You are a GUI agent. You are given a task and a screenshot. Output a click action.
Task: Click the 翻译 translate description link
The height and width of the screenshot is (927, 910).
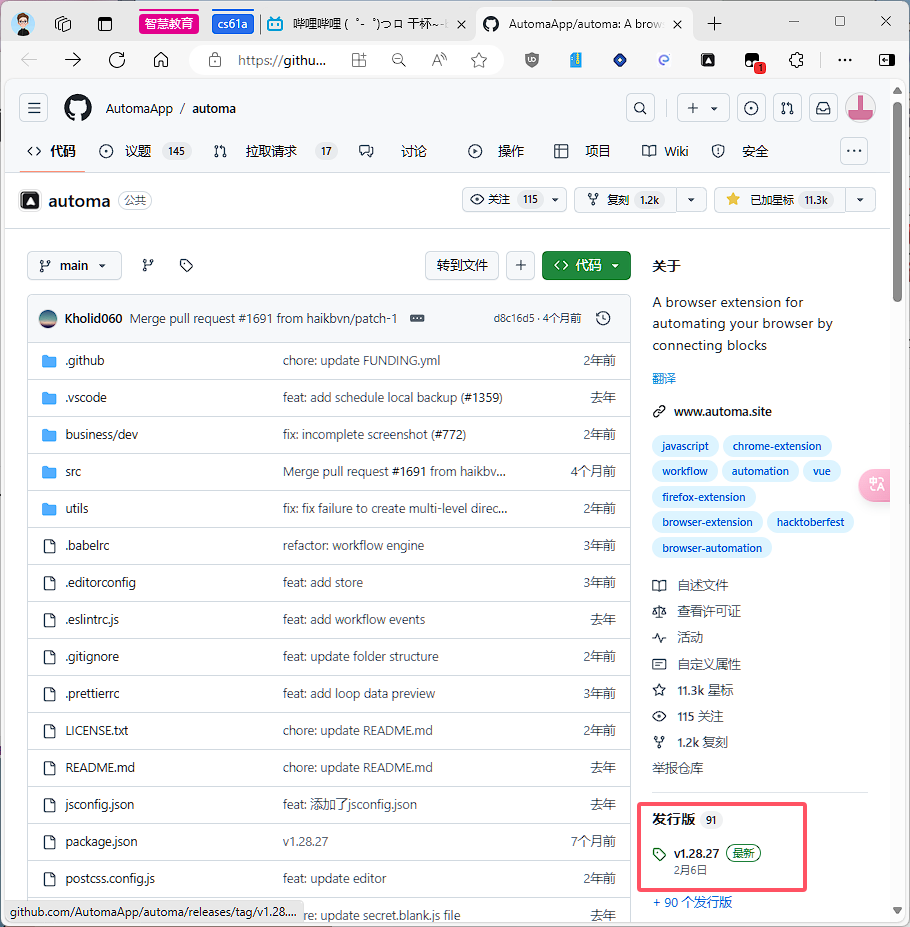click(x=664, y=378)
